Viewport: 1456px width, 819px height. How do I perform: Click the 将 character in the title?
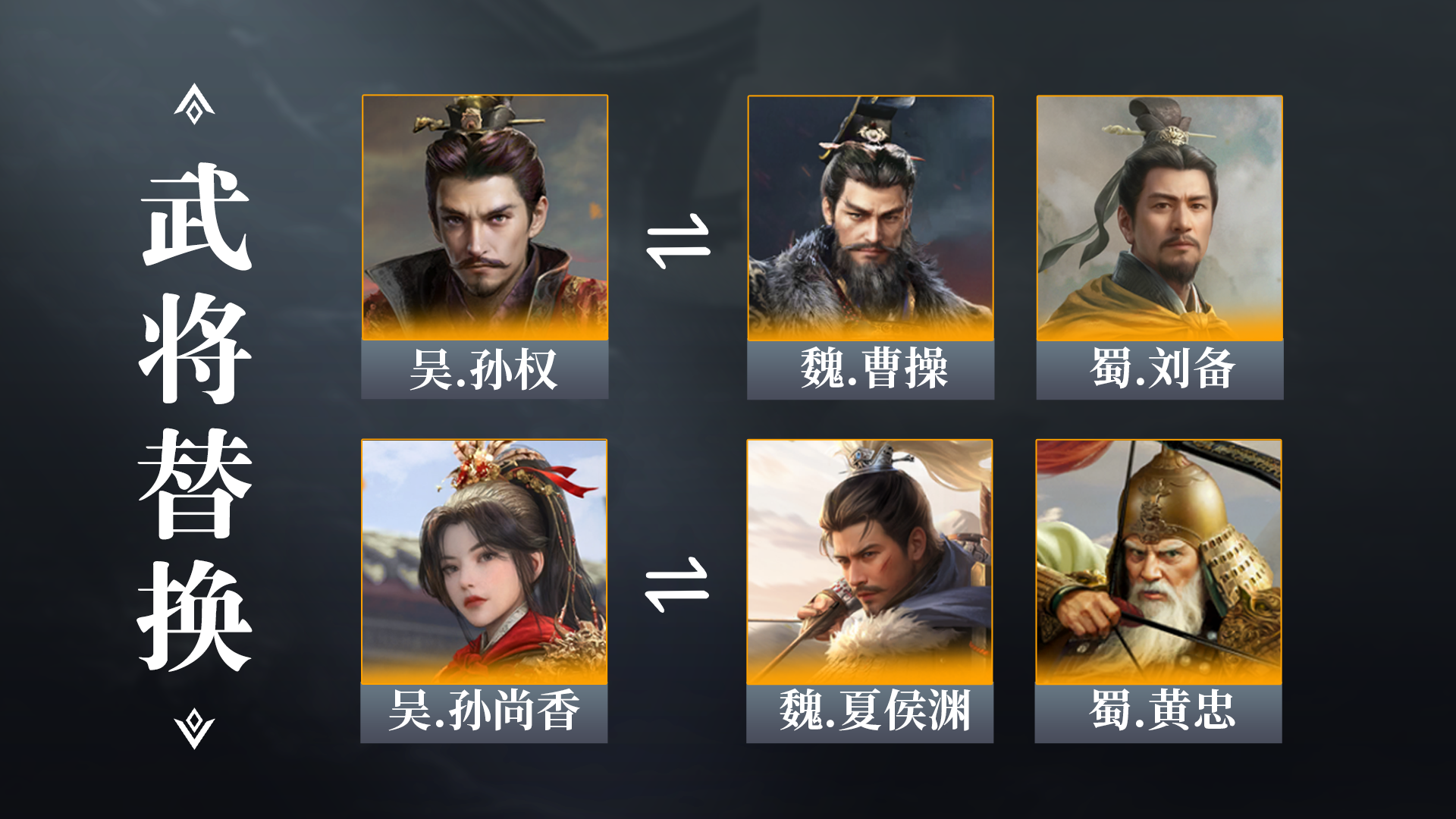pyautogui.click(x=196, y=348)
